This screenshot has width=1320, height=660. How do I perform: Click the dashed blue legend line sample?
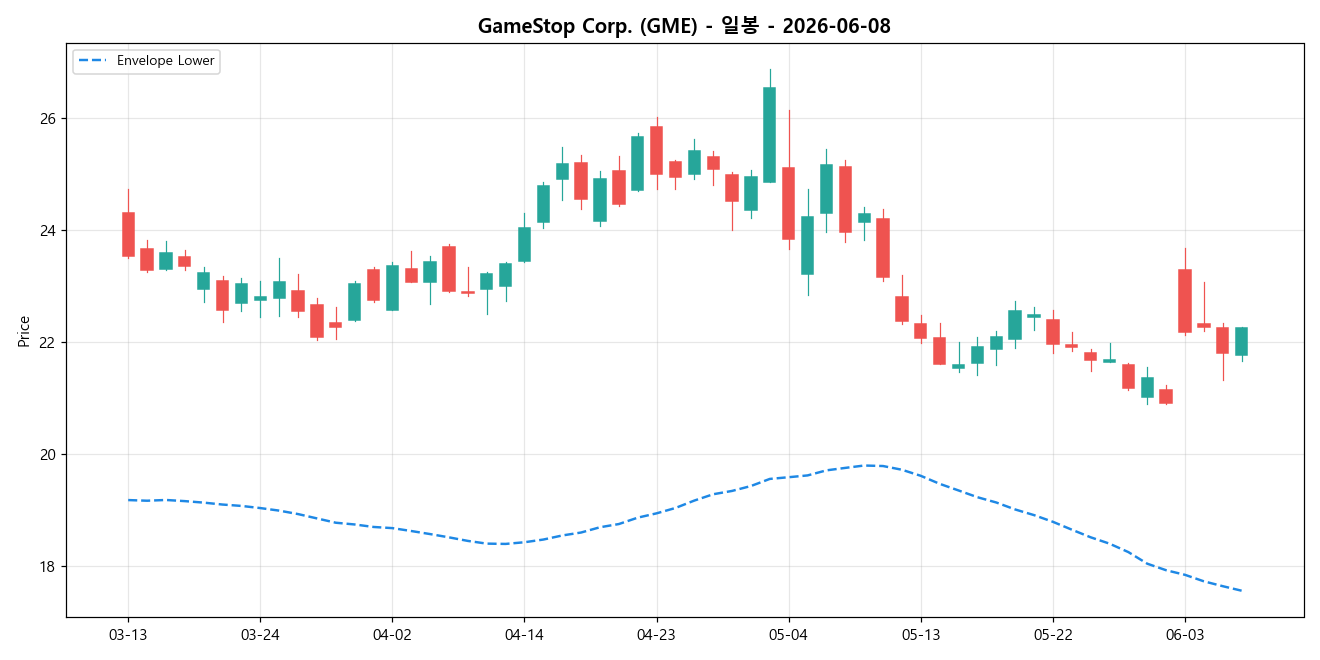93,61
